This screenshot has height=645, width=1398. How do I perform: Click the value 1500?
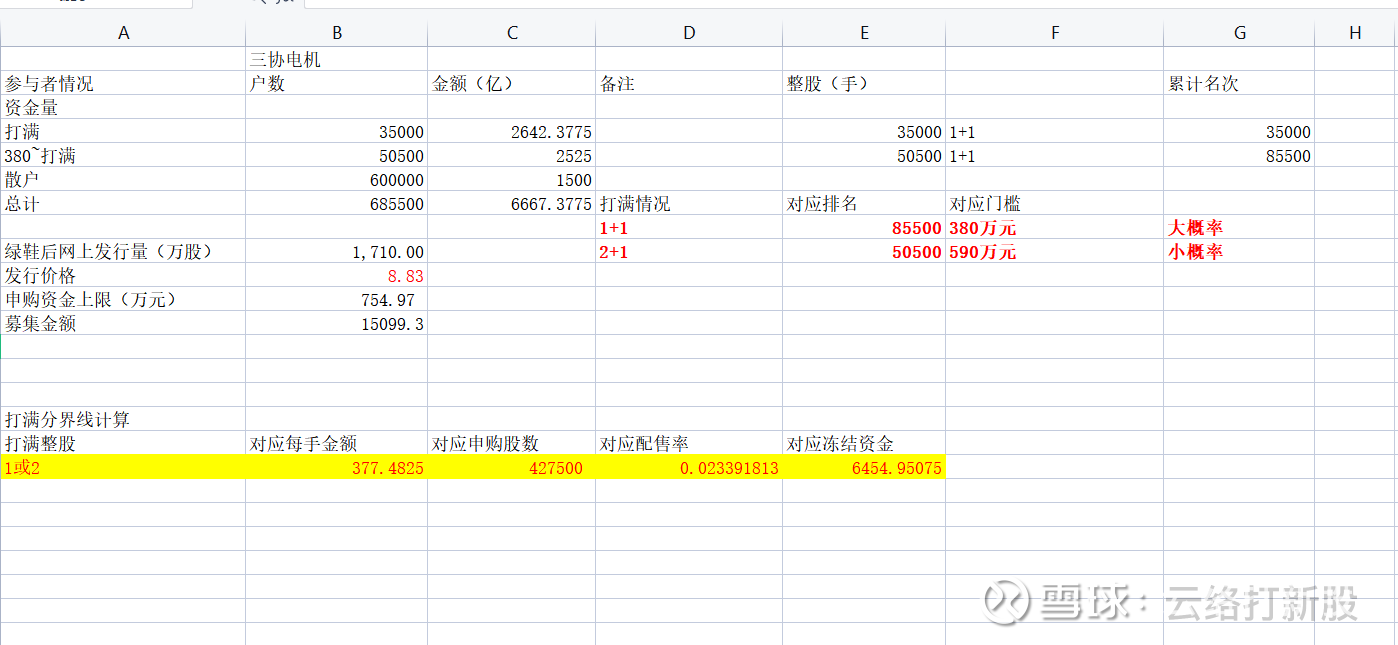511,179
